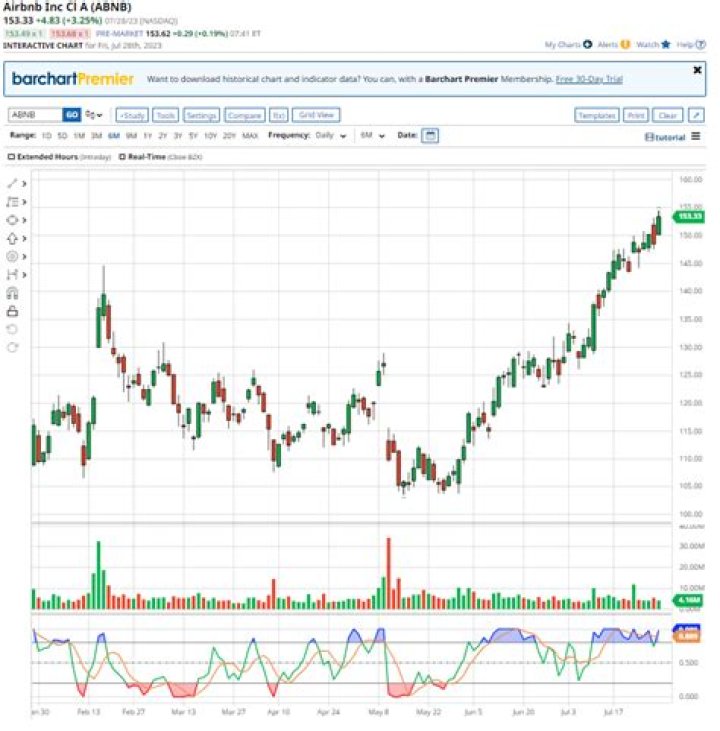Click the Print button
Screen dimensions: 720x731
[x=636, y=115]
